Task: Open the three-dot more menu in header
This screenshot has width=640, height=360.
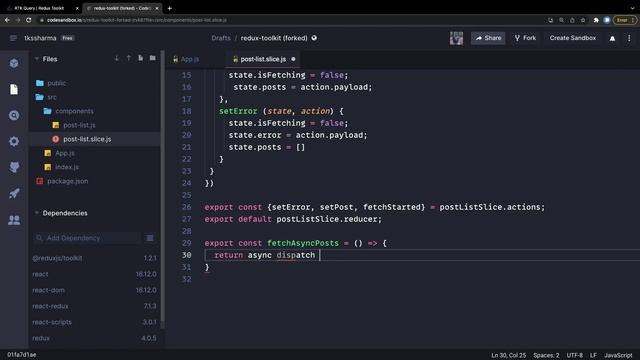Action: [629, 38]
